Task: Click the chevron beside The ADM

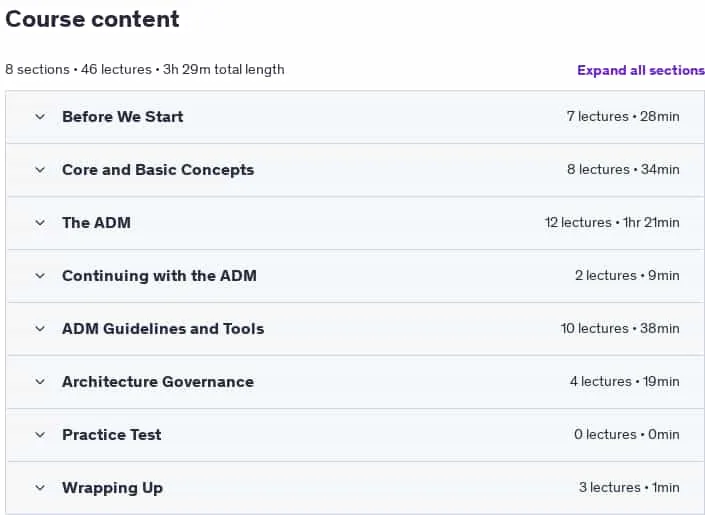Action: coord(40,223)
